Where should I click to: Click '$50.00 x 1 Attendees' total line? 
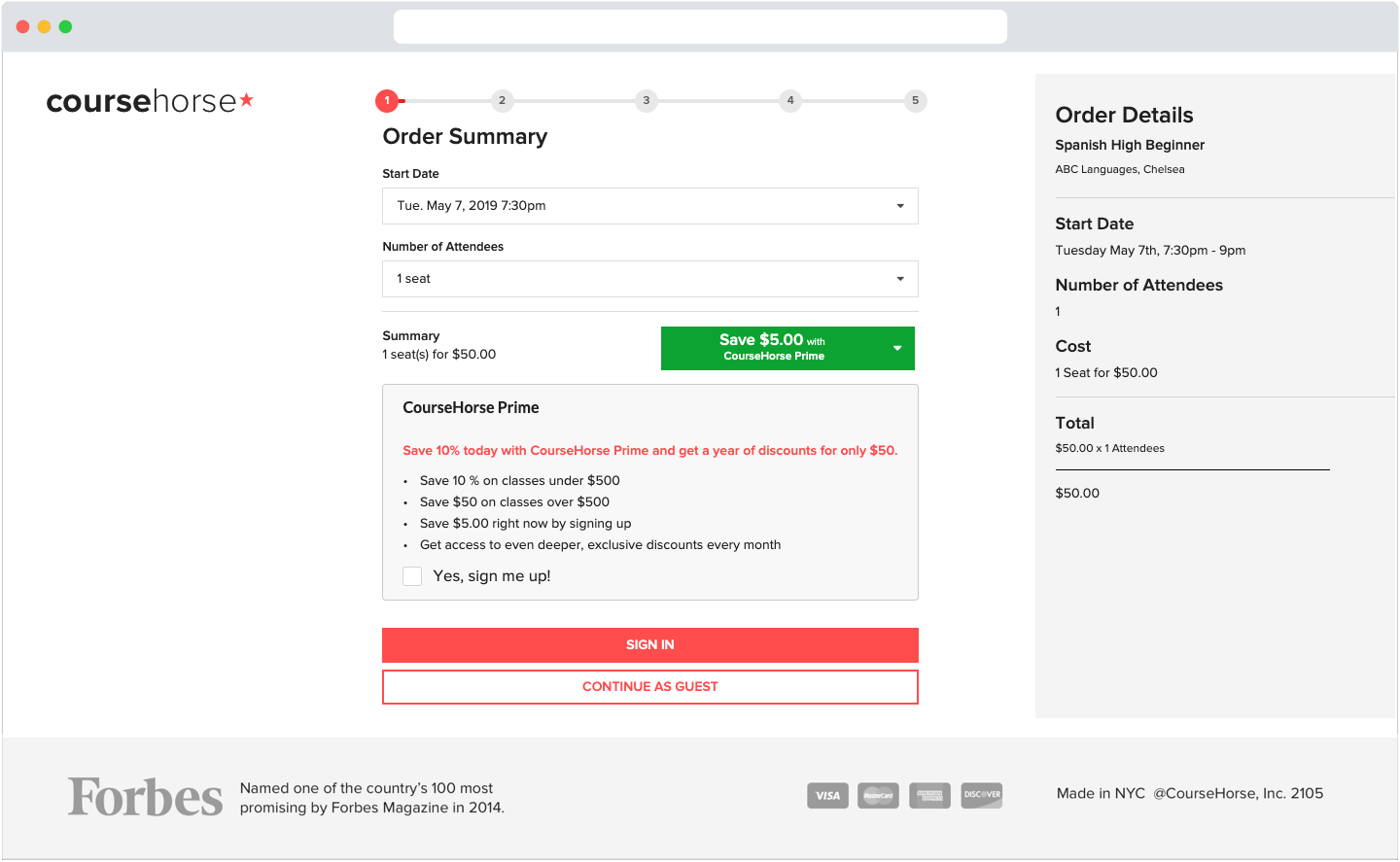coord(1109,448)
